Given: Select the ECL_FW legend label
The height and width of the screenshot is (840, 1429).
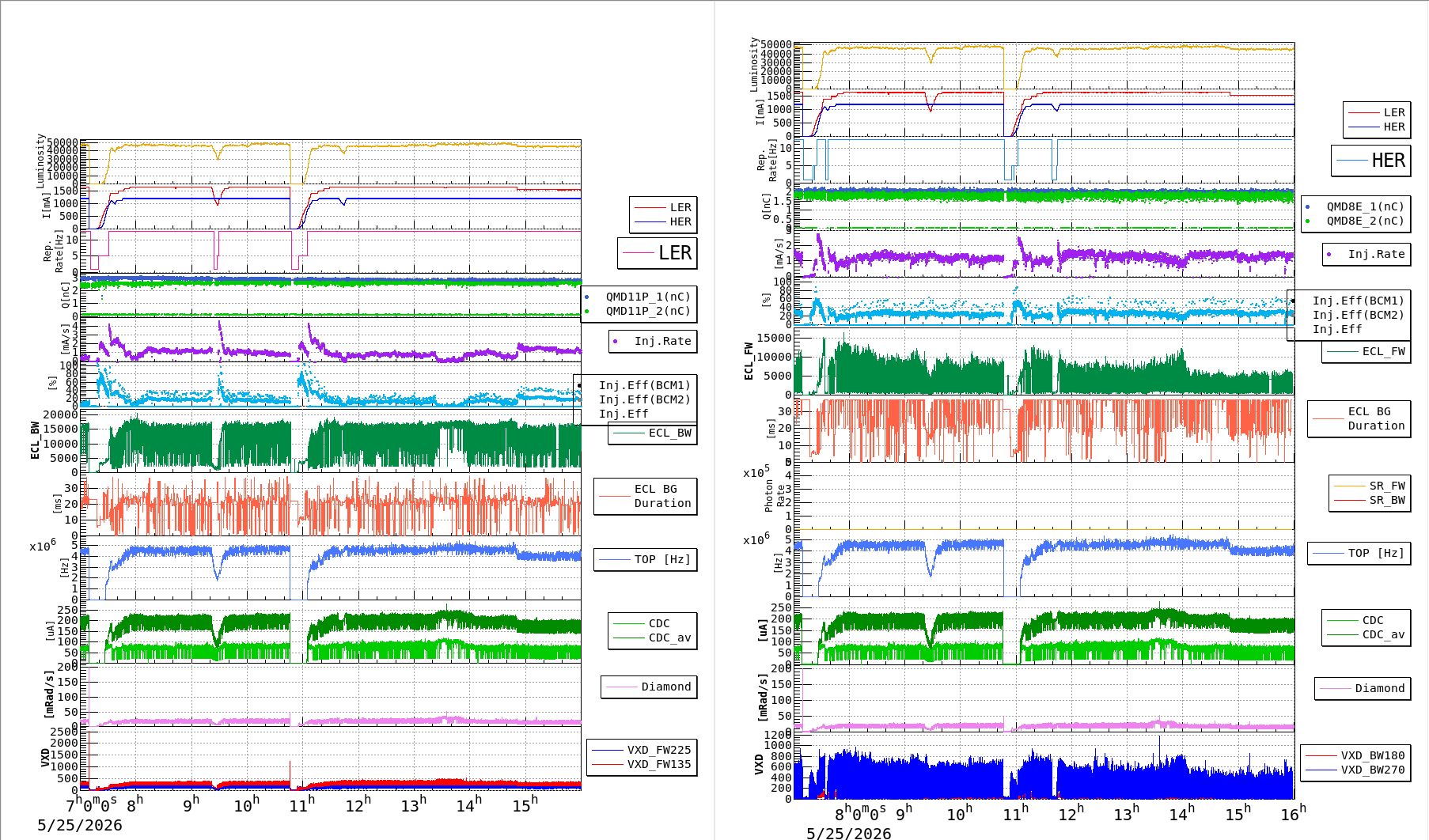Looking at the screenshot, I should (x=1383, y=351).
